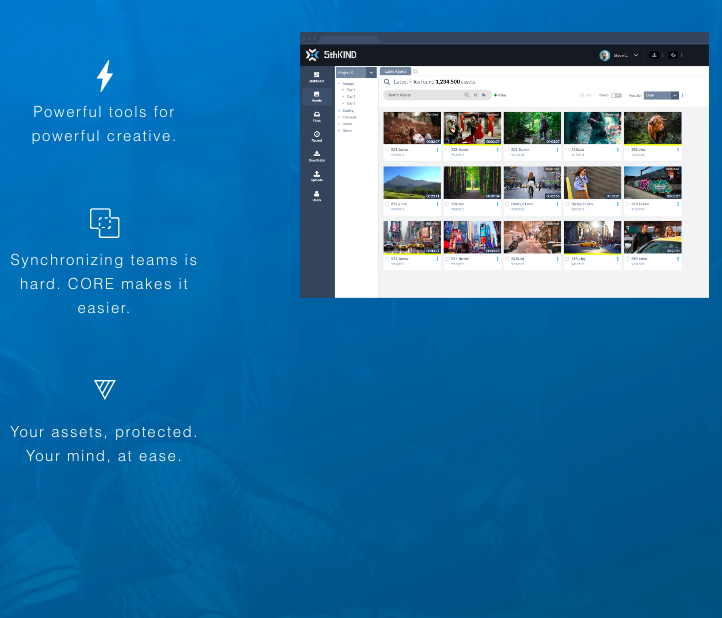722x618 pixels.
Task: Open options menu on graffiti wall asset card
Action: (678, 204)
